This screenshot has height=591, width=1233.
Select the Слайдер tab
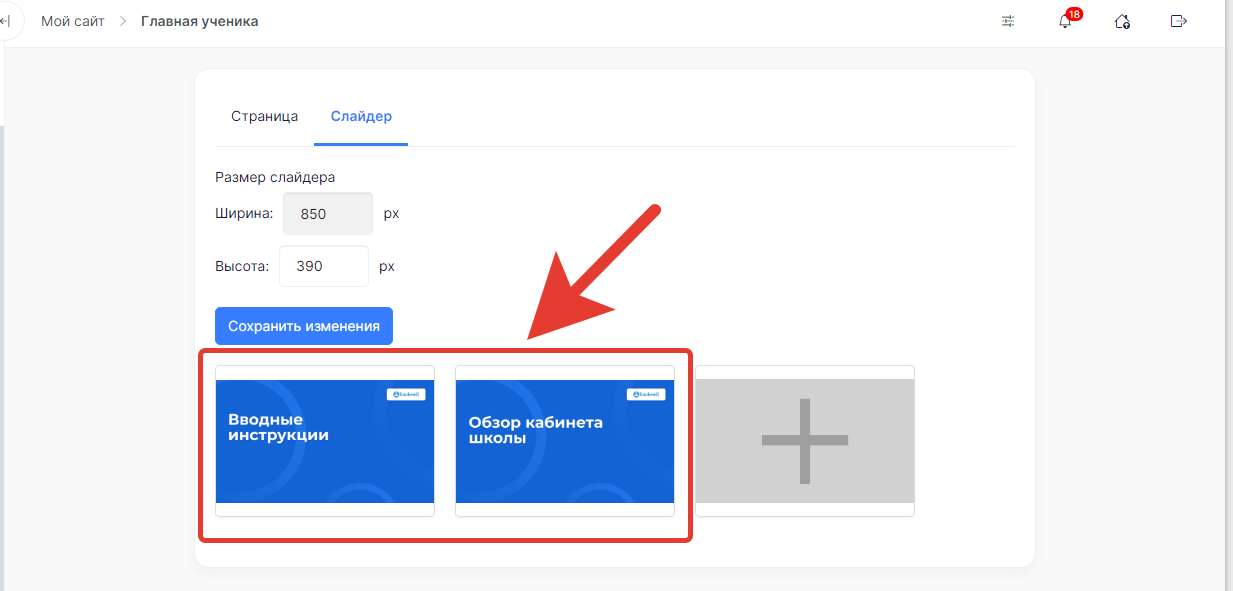point(361,116)
